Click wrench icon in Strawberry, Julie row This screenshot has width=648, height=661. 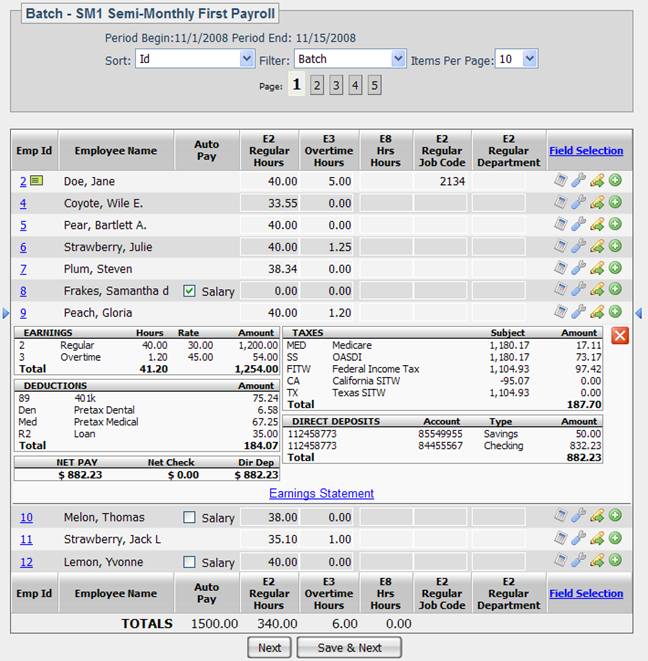(x=578, y=246)
